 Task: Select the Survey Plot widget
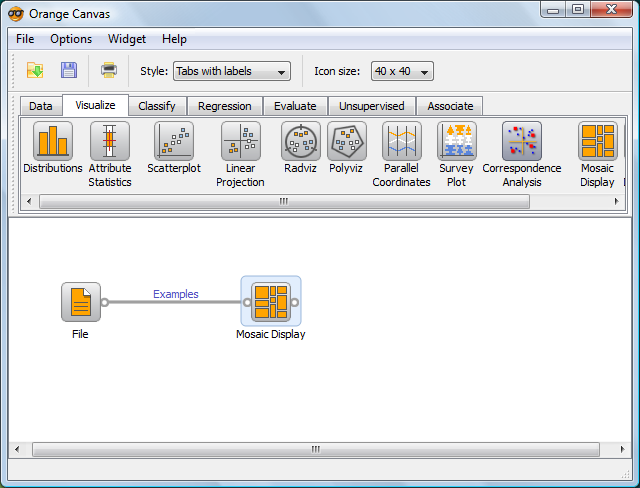457,141
